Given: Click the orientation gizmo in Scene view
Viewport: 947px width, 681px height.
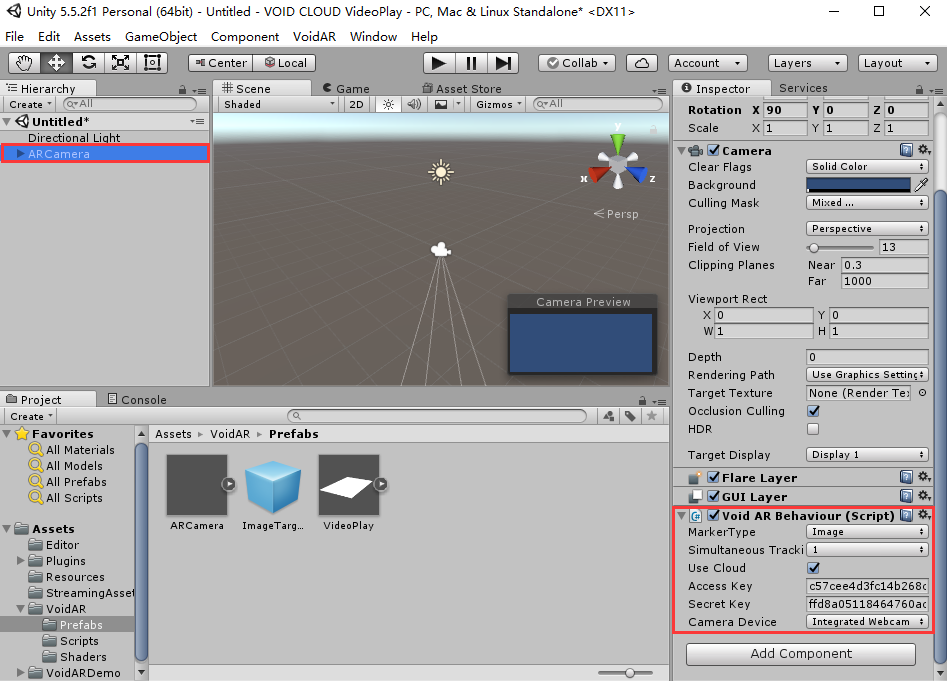Looking at the screenshot, I should point(618,162).
